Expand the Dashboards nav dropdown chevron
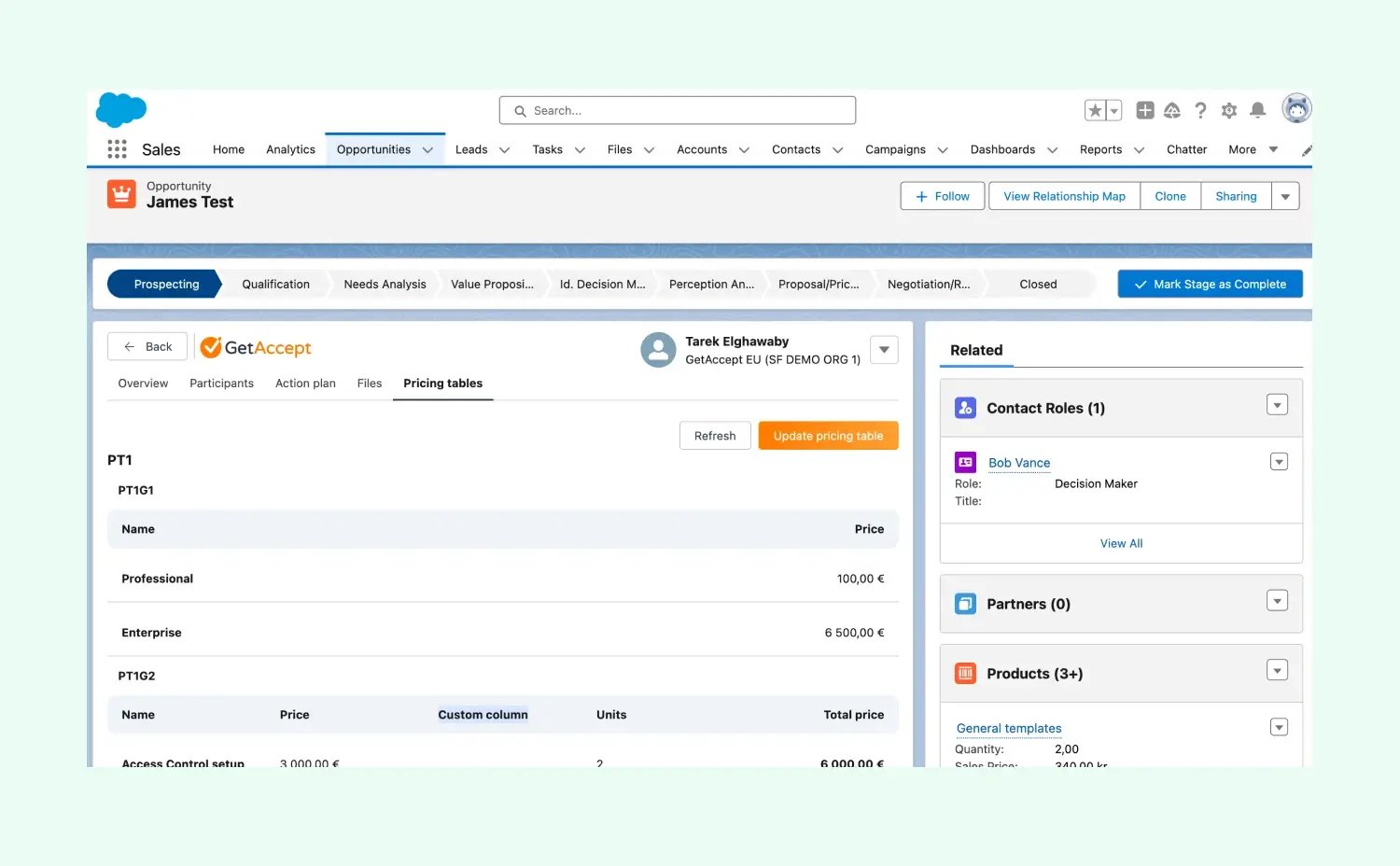The image size is (1400, 866). coord(1052,150)
